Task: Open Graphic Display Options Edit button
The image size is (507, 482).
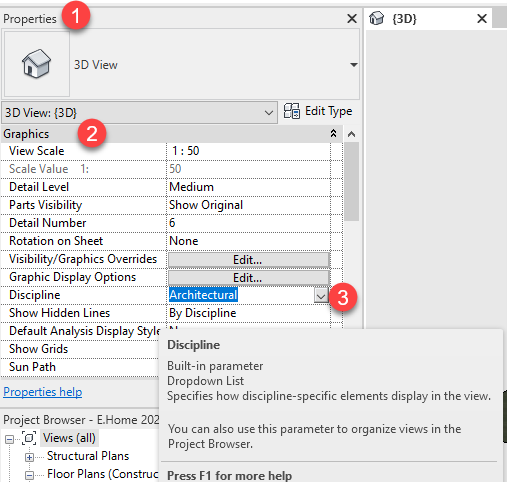Action: 248,277
